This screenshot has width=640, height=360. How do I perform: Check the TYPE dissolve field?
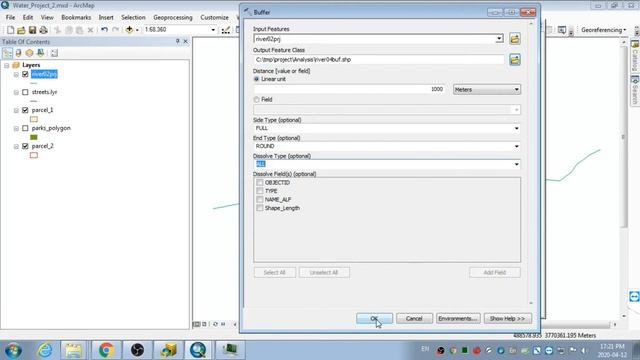tap(260, 191)
